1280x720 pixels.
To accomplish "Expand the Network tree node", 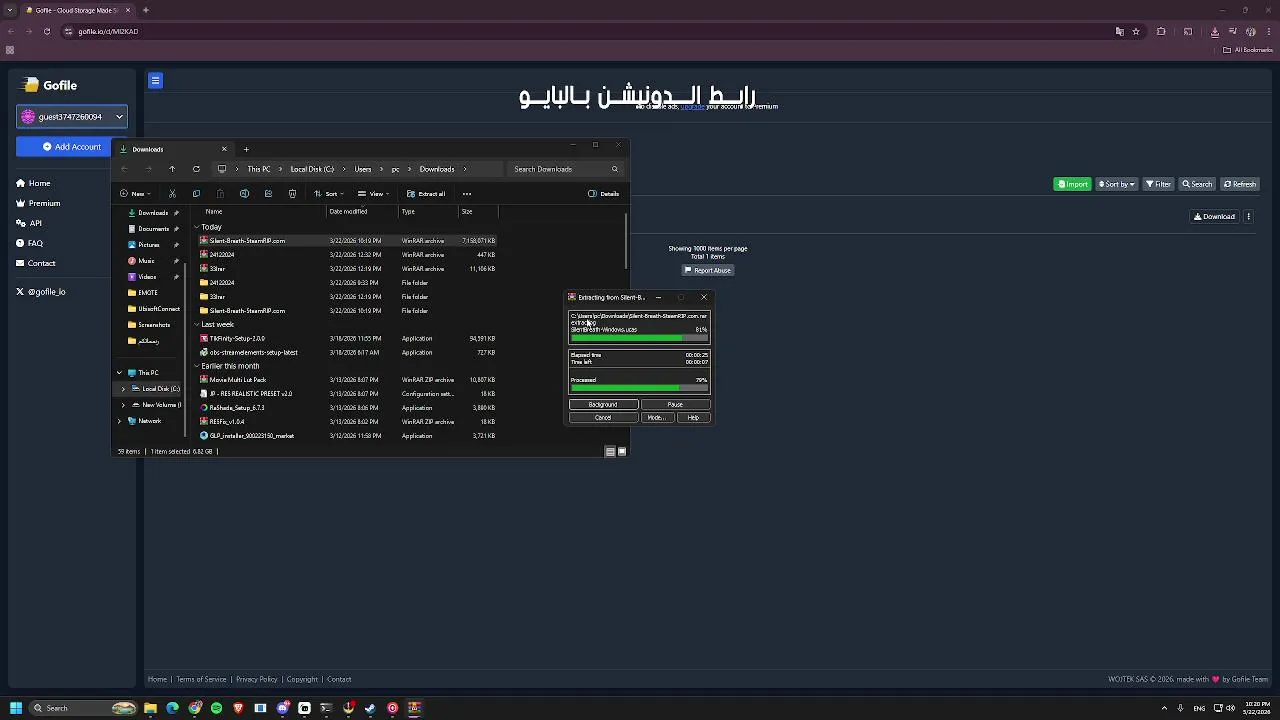I will (x=119, y=421).
